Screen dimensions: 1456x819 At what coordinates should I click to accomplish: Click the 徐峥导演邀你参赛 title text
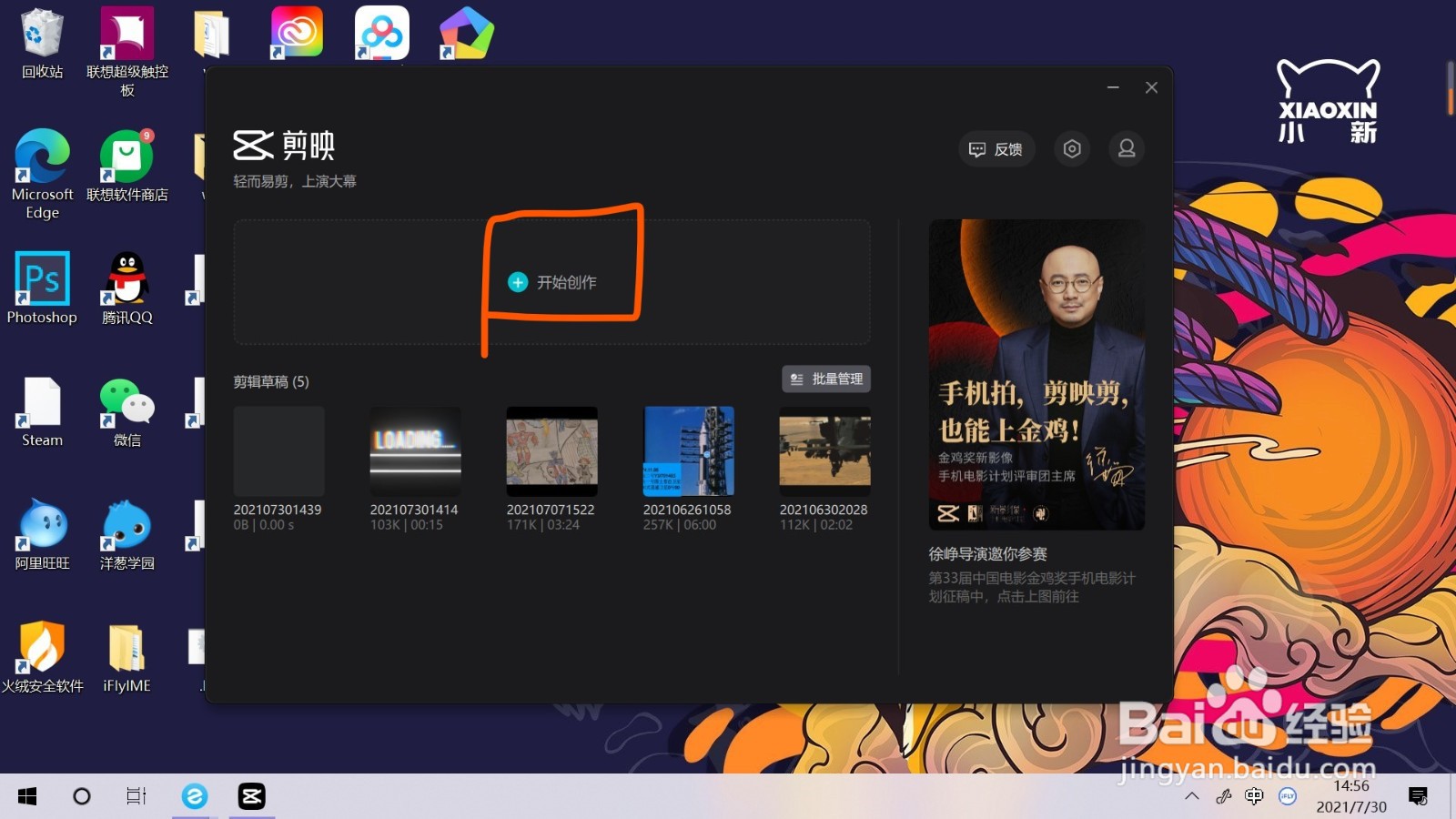987,553
